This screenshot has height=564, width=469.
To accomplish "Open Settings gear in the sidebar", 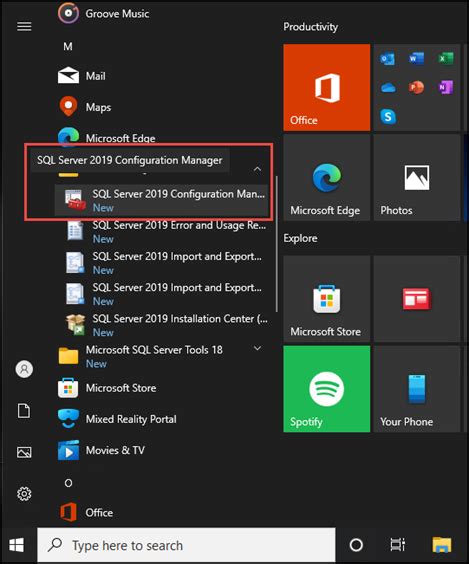I will (24, 494).
